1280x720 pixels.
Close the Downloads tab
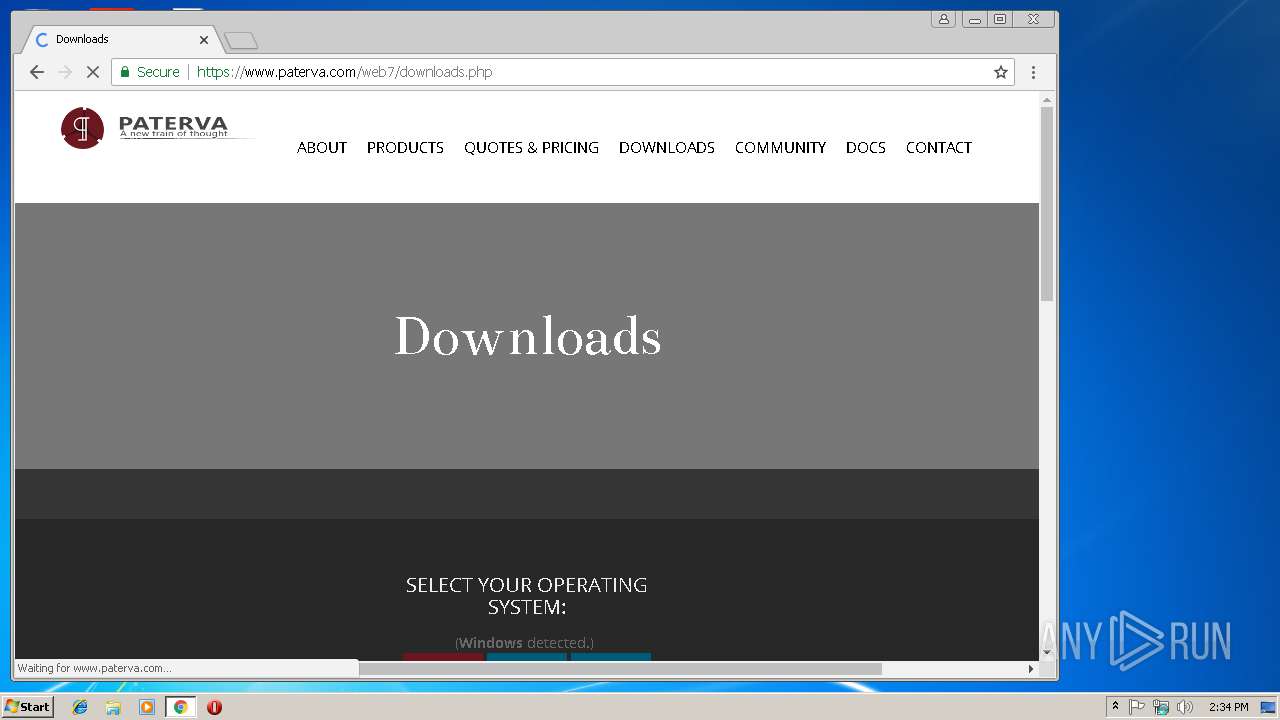(204, 40)
